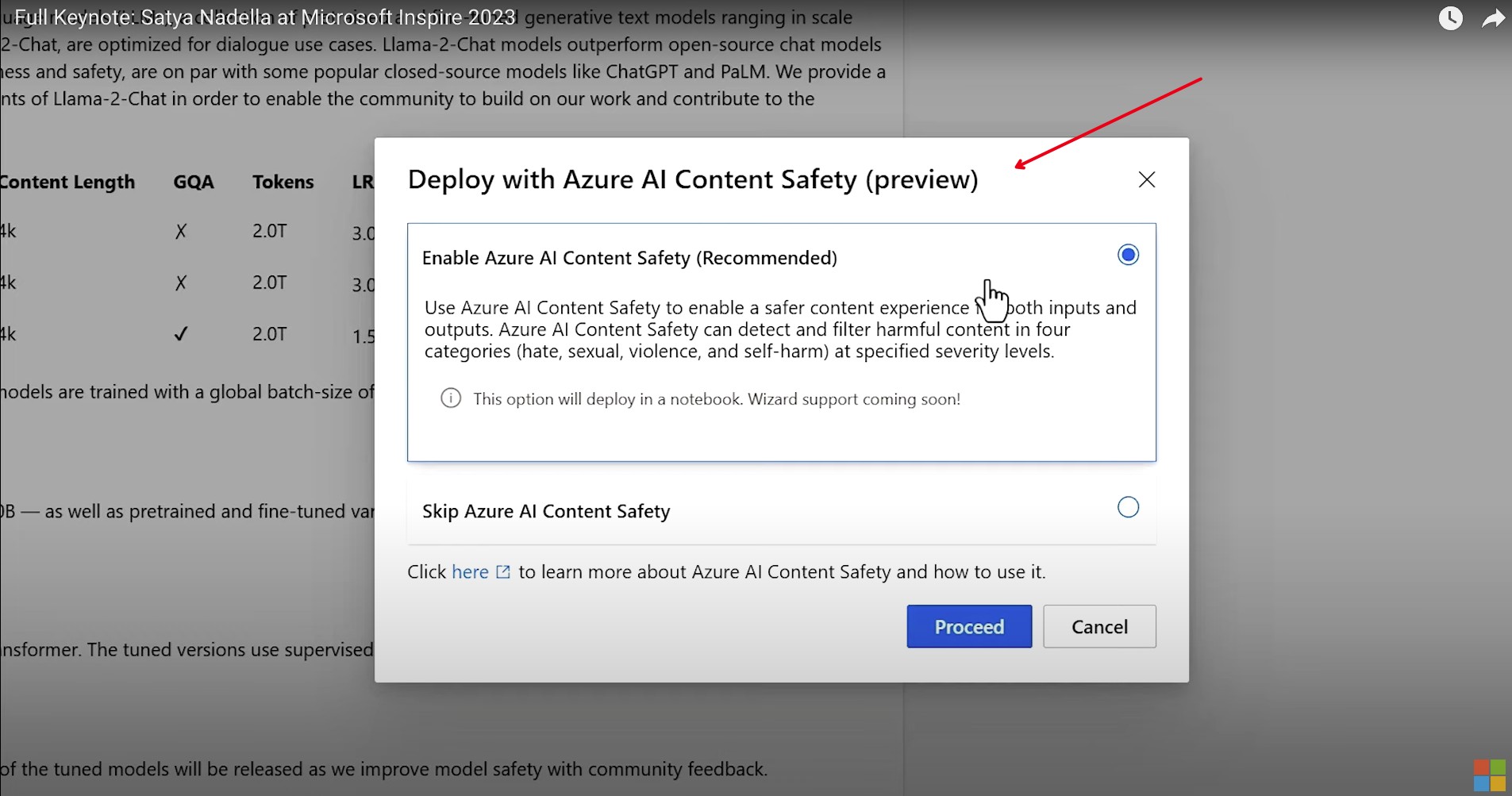The width and height of the screenshot is (1512, 796).
Task: Click the Cancel button
Action: (x=1099, y=626)
